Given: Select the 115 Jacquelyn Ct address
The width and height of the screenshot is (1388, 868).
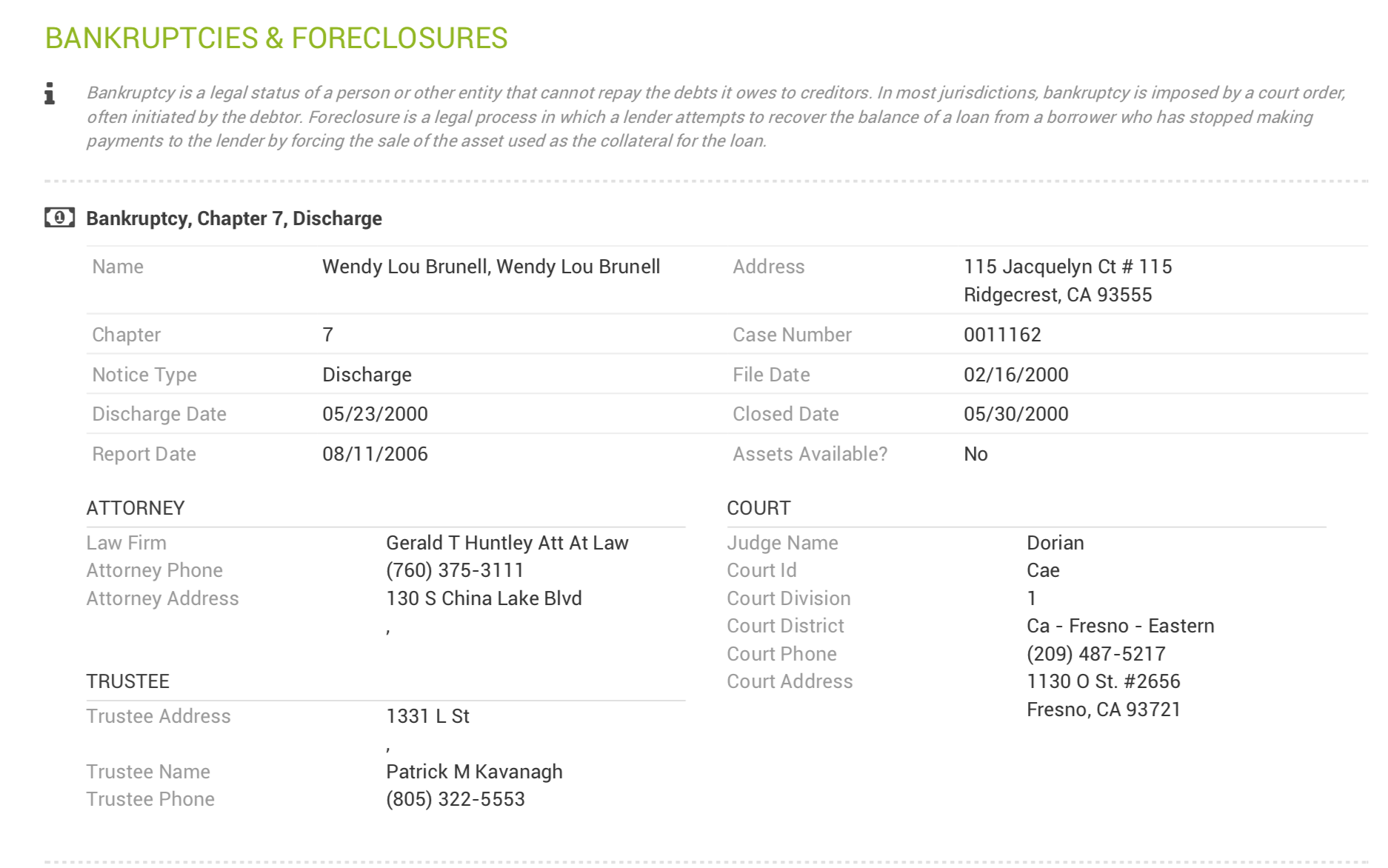Looking at the screenshot, I should pos(1068,281).
